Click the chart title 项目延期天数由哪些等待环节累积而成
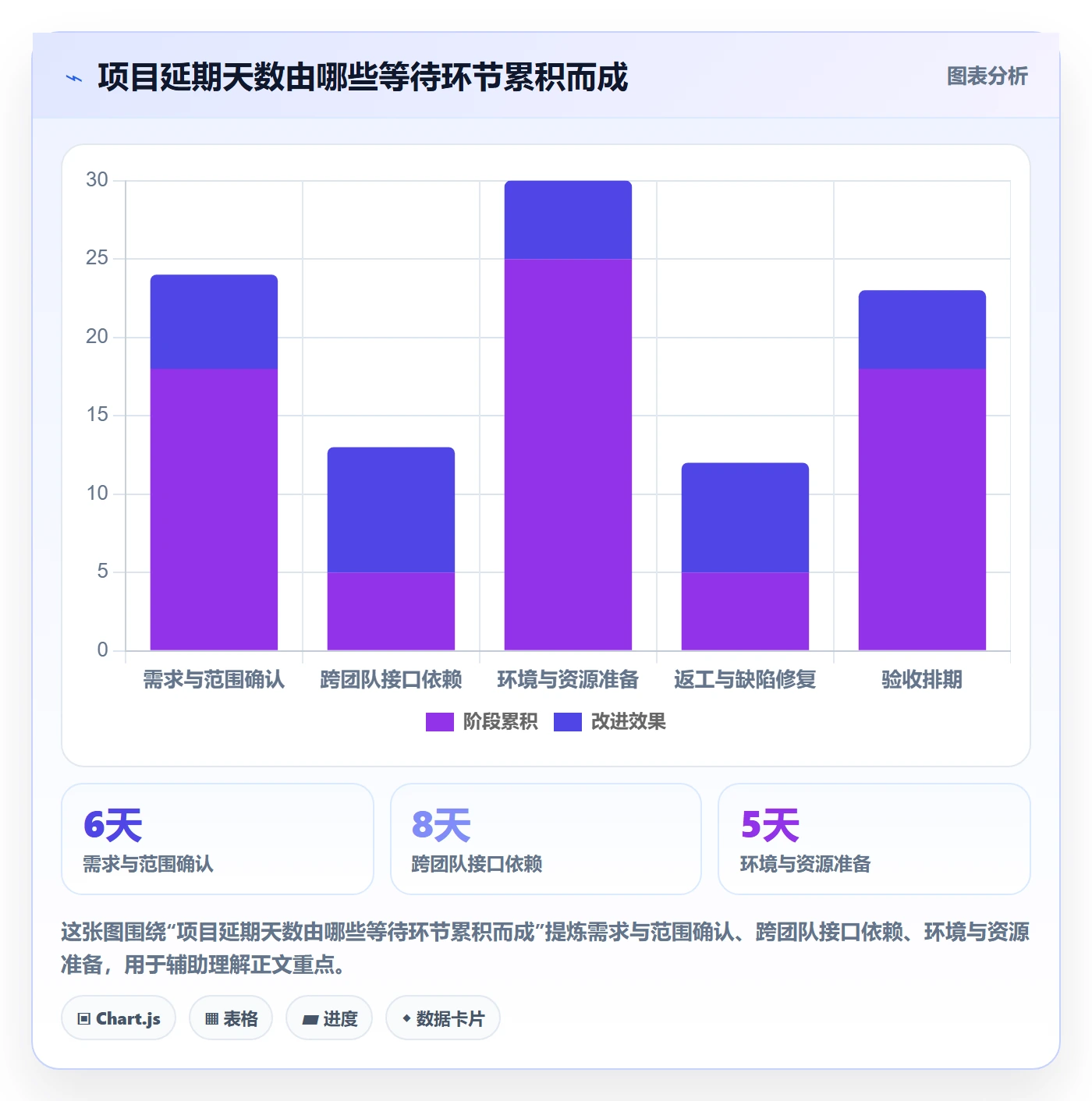The width and height of the screenshot is (1092, 1101). pos(363,77)
